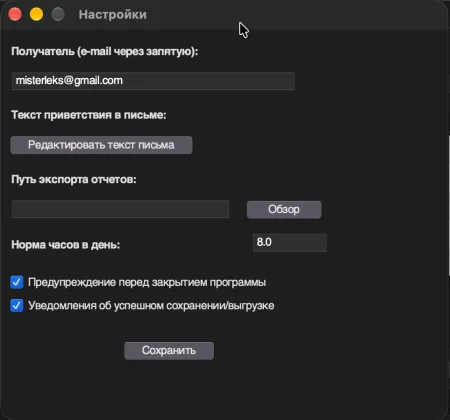Click the 'Путь экспорта отчетов:' label
The height and width of the screenshot is (420, 450).
74,179
